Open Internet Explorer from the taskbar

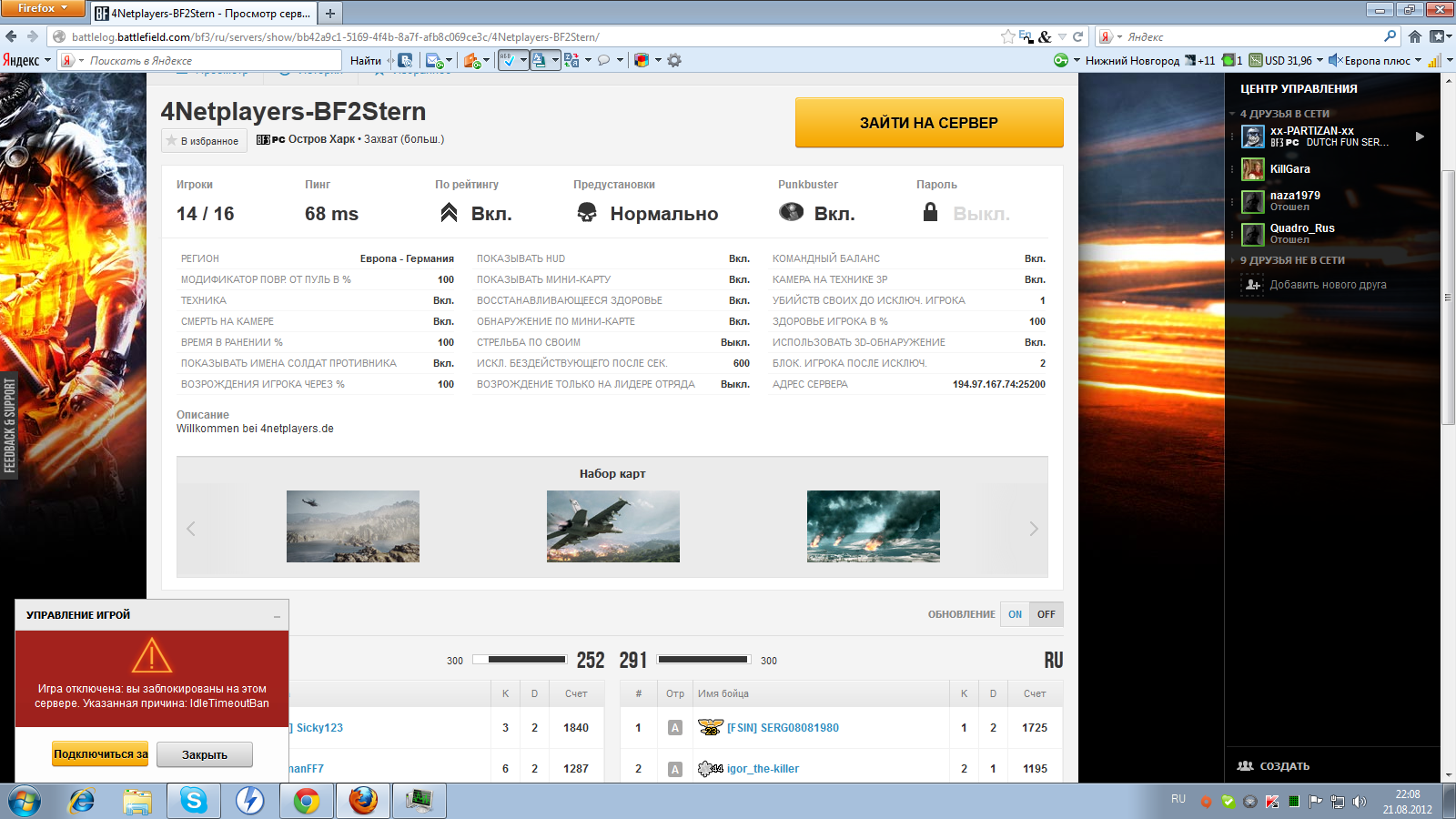82,801
